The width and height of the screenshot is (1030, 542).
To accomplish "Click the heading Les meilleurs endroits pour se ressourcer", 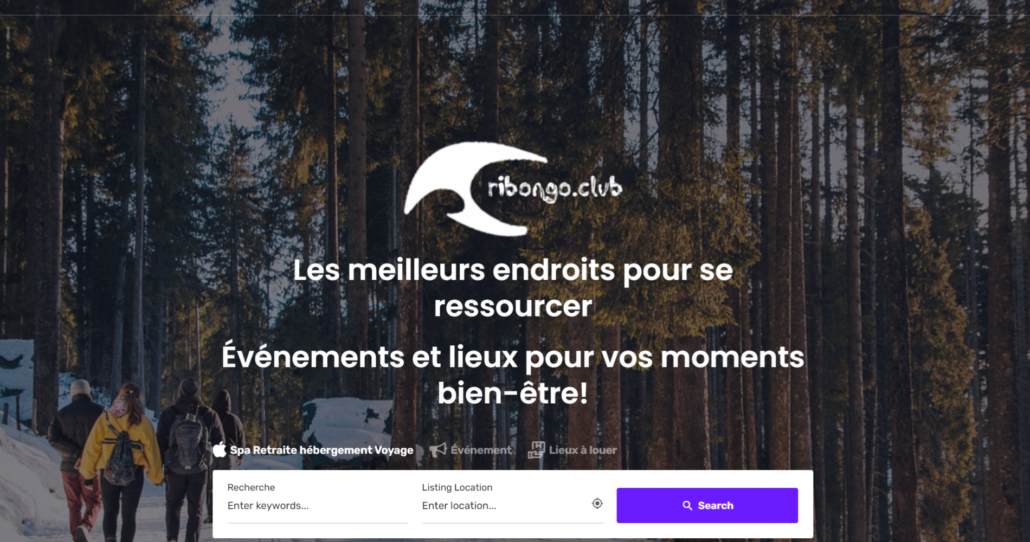I will (513, 288).
